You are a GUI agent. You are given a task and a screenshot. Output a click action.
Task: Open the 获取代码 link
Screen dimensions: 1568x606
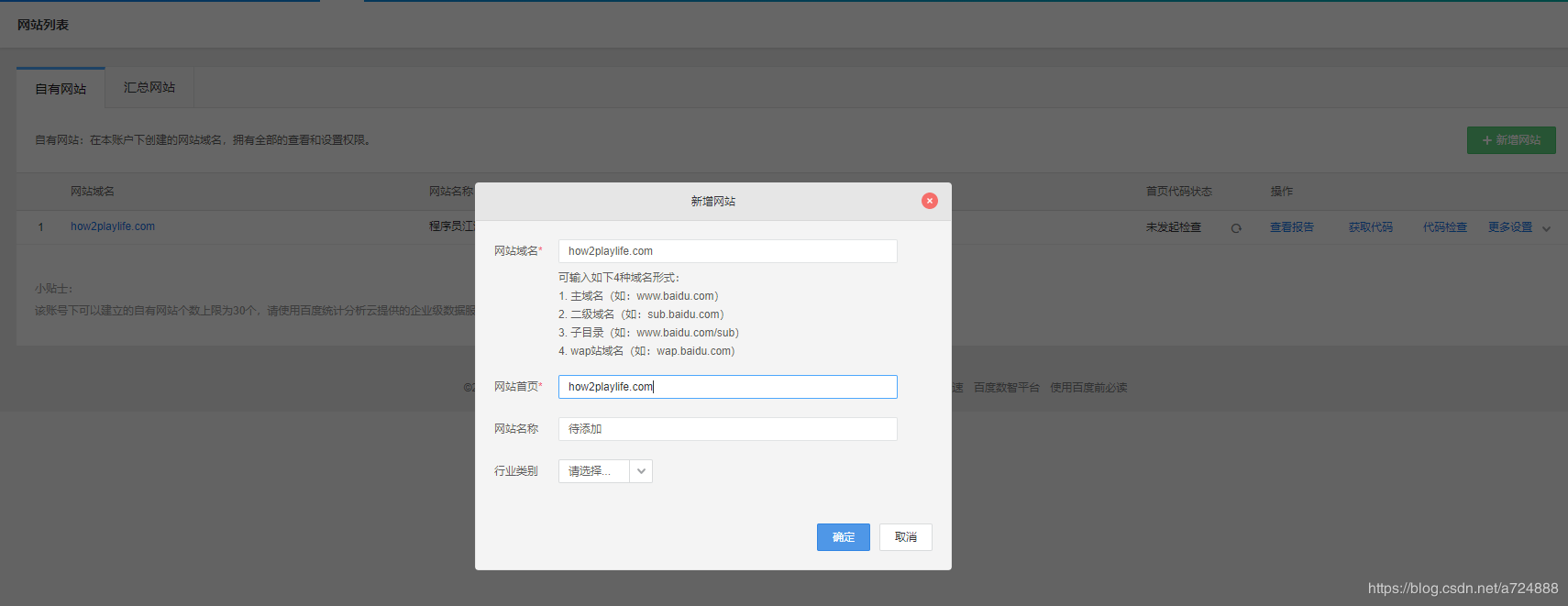click(1371, 227)
